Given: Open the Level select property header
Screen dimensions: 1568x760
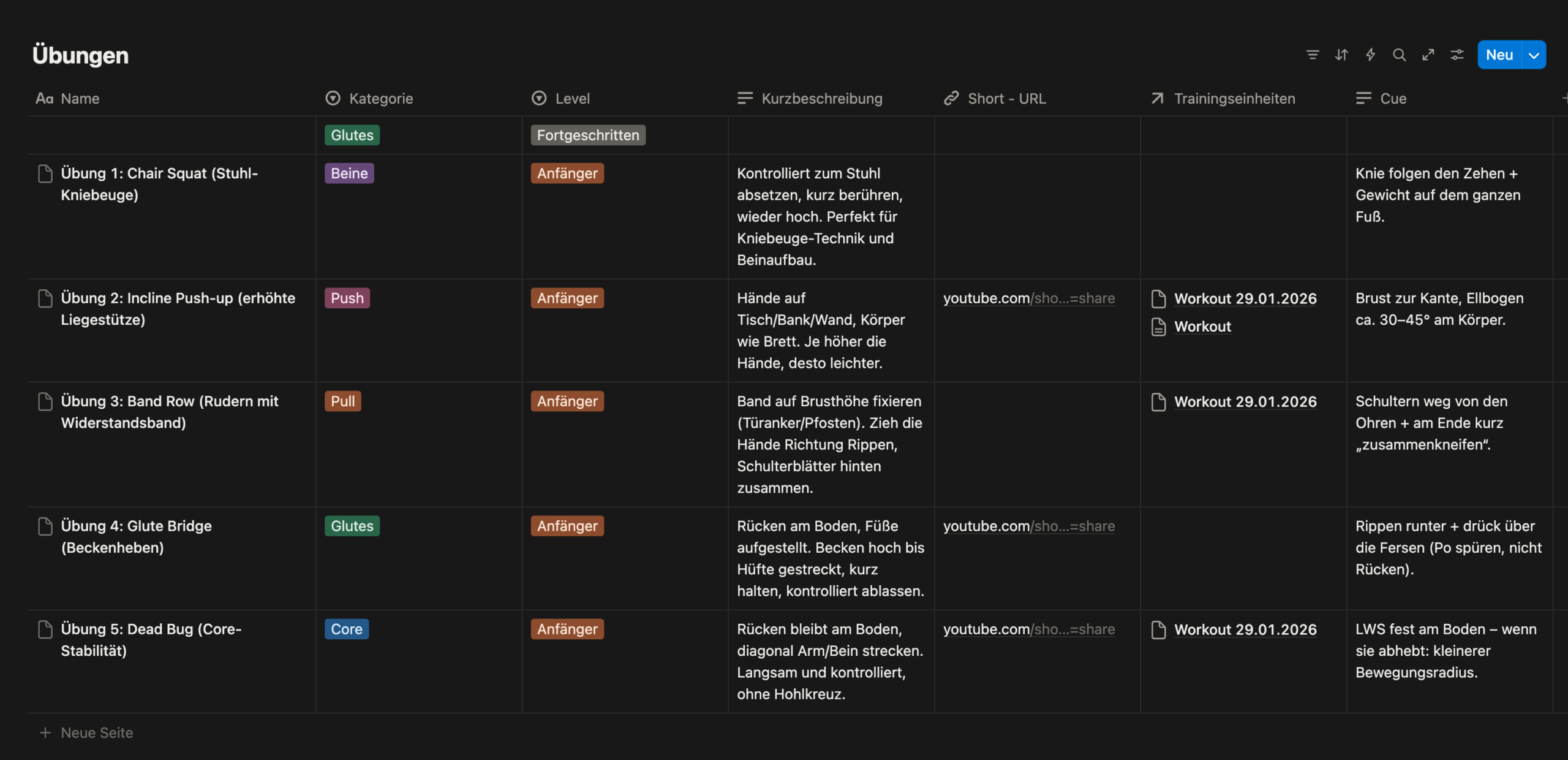Looking at the screenshot, I should tap(571, 98).
